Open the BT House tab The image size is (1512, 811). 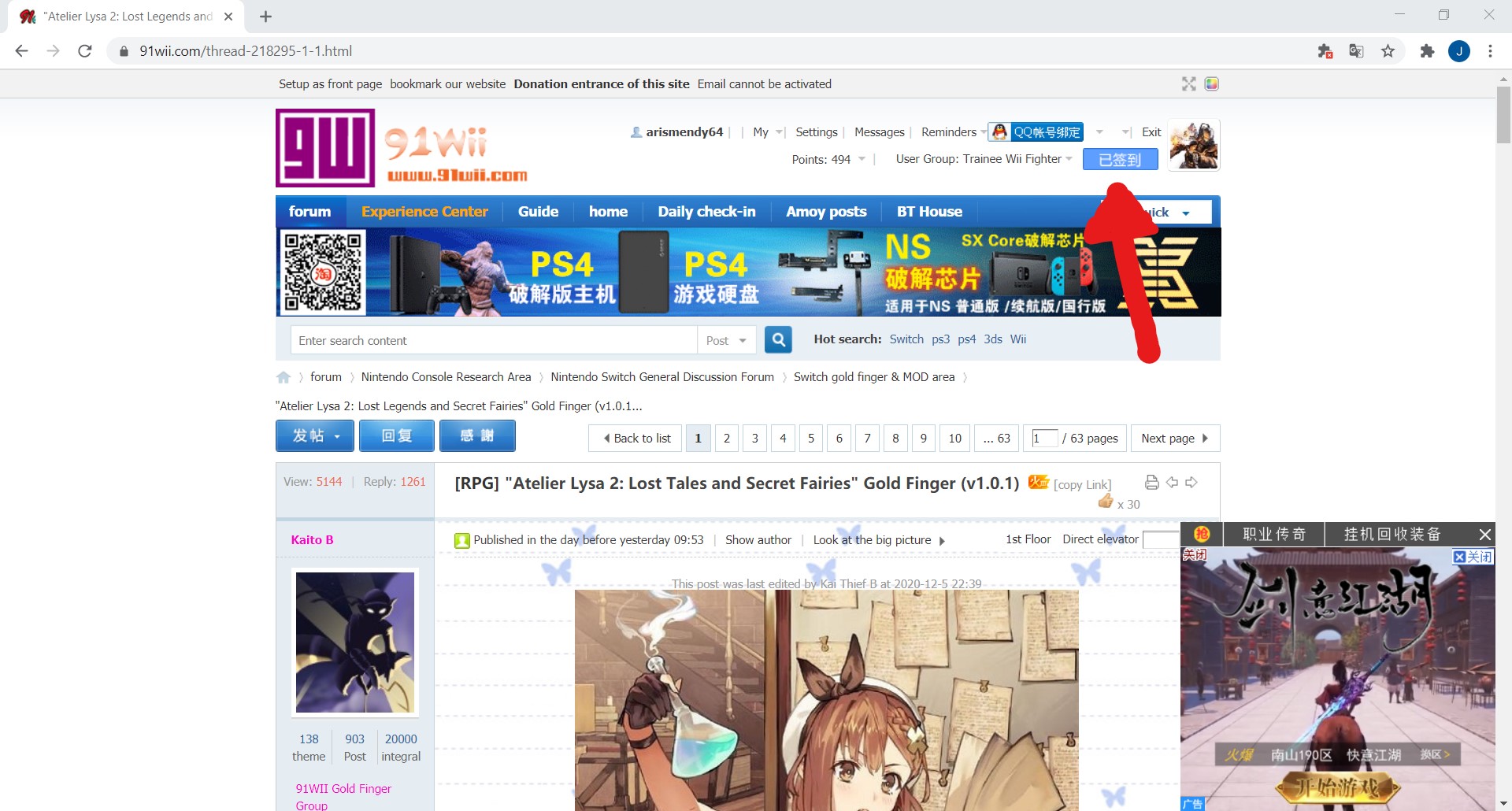pyautogui.click(x=929, y=212)
